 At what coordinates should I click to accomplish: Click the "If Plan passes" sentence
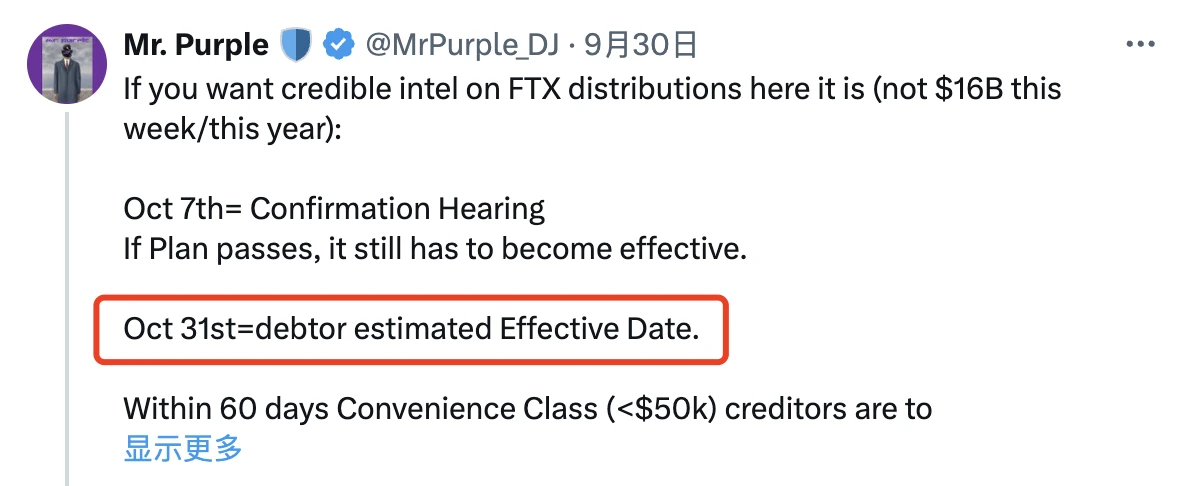(x=435, y=249)
